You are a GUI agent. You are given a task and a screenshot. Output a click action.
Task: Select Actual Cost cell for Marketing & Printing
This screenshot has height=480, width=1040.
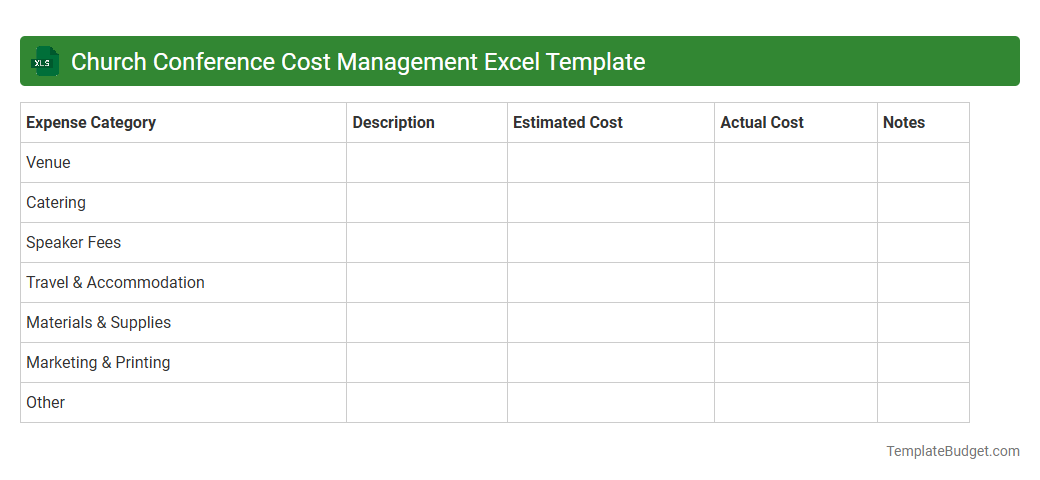tap(796, 363)
